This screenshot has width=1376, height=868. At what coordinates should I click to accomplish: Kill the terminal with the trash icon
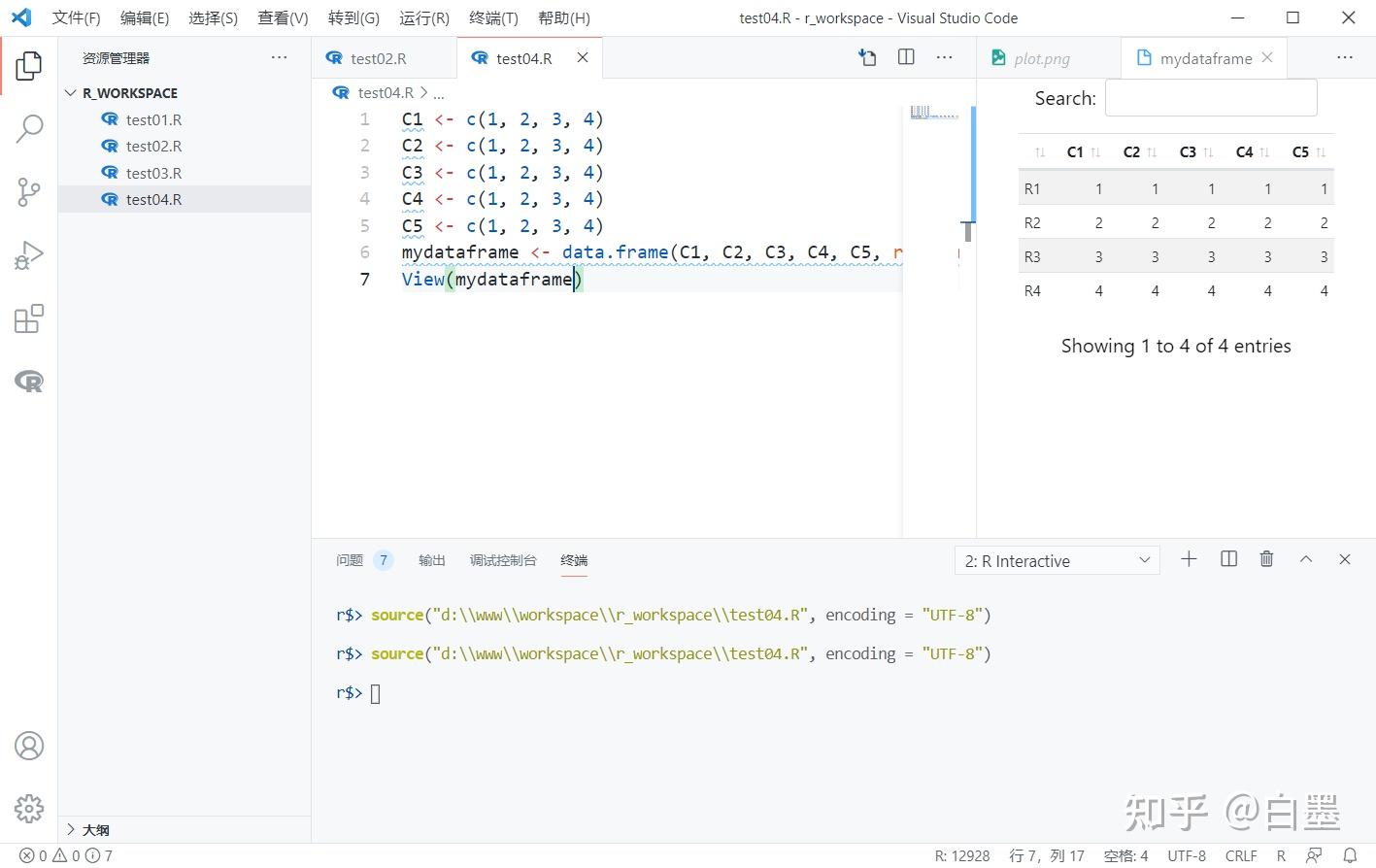coord(1266,559)
